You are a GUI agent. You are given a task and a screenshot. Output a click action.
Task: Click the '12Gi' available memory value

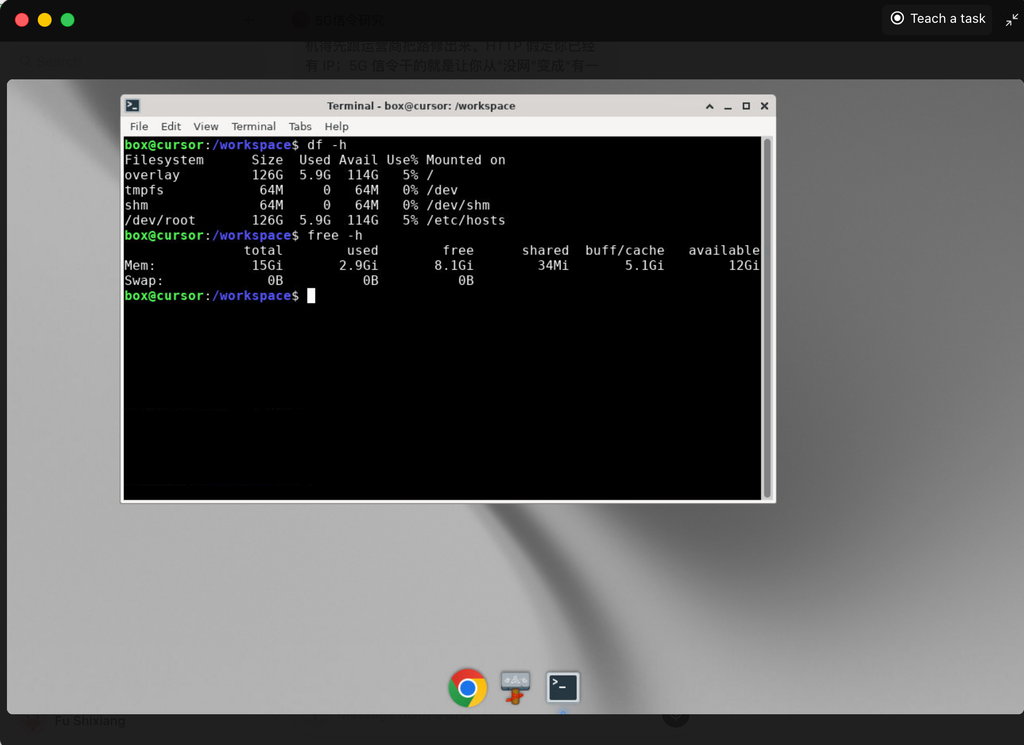744,265
